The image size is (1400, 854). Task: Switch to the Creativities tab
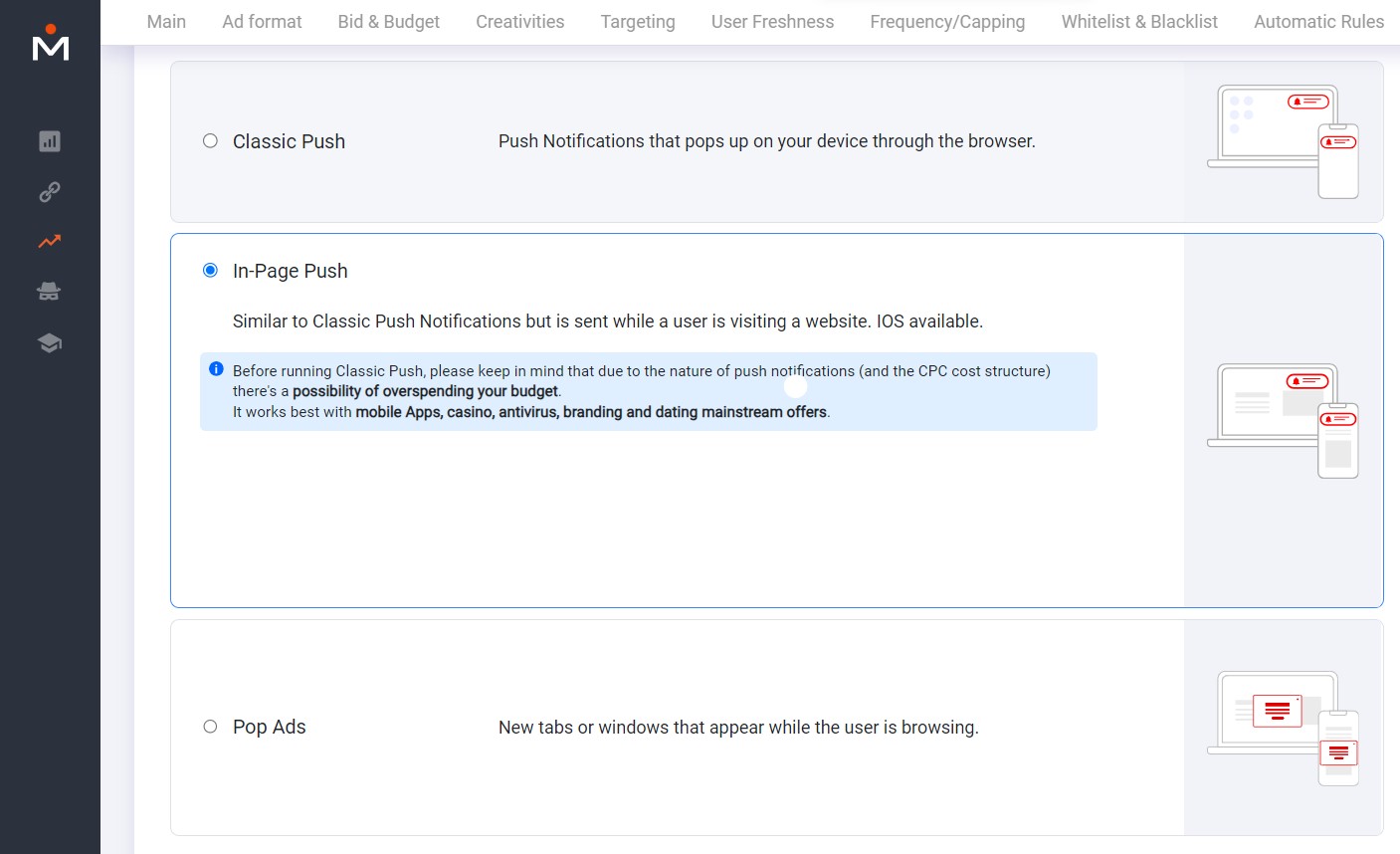coord(519,21)
